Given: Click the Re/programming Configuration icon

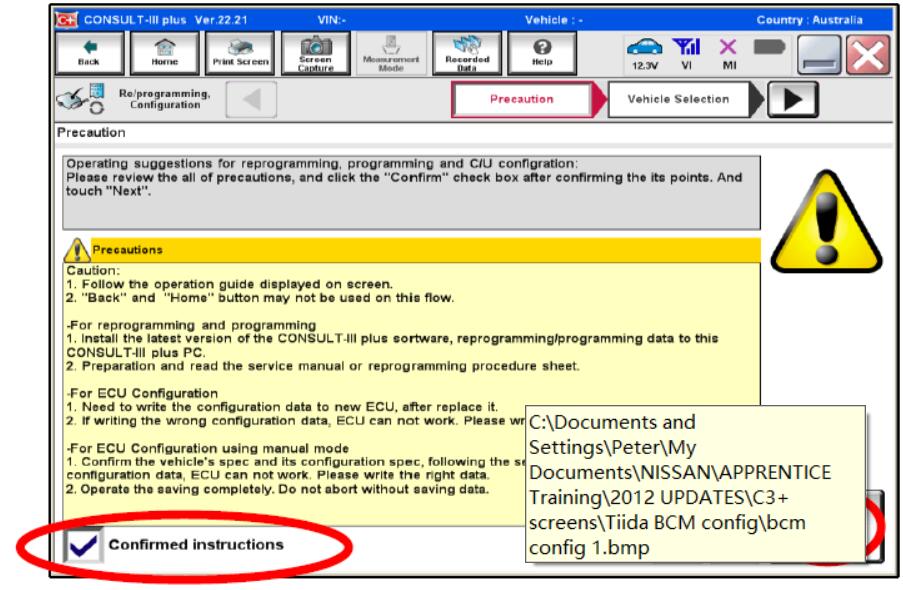Looking at the screenshot, I should (81, 99).
